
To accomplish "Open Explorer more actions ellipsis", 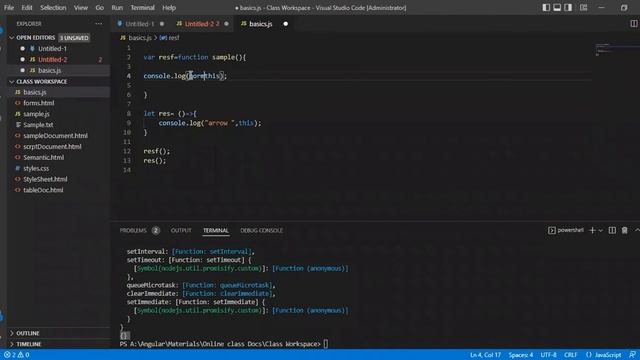I will coord(99,24).
